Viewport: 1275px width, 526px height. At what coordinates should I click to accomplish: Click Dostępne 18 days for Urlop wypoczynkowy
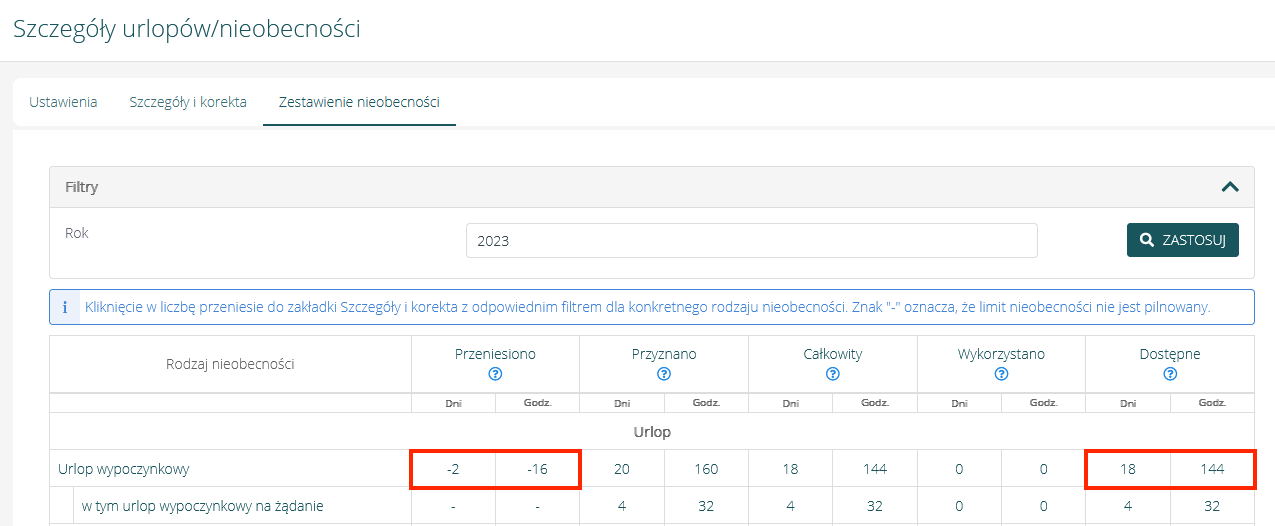click(x=1128, y=469)
